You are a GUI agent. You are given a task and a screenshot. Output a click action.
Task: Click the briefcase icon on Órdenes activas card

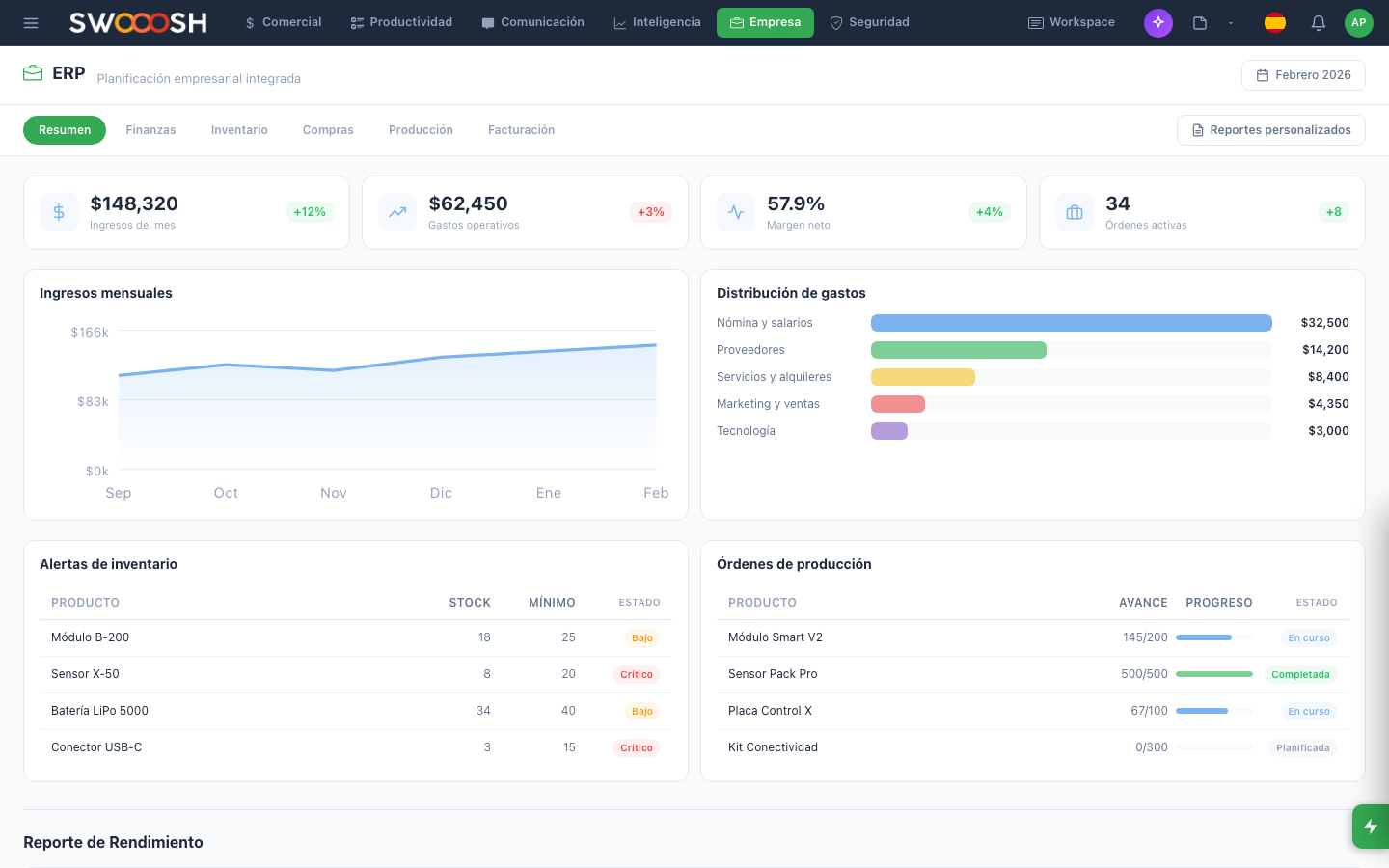(1075, 212)
